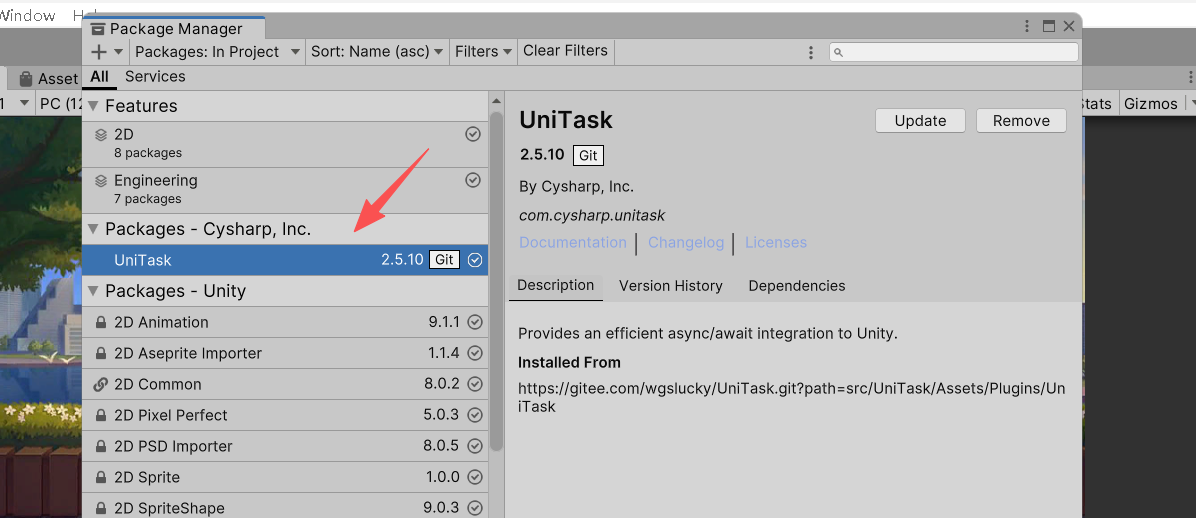Click the lock icon beside 2D PSD Importer
The width and height of the screenshot is (1196, 518).
[x=101, y=447]
